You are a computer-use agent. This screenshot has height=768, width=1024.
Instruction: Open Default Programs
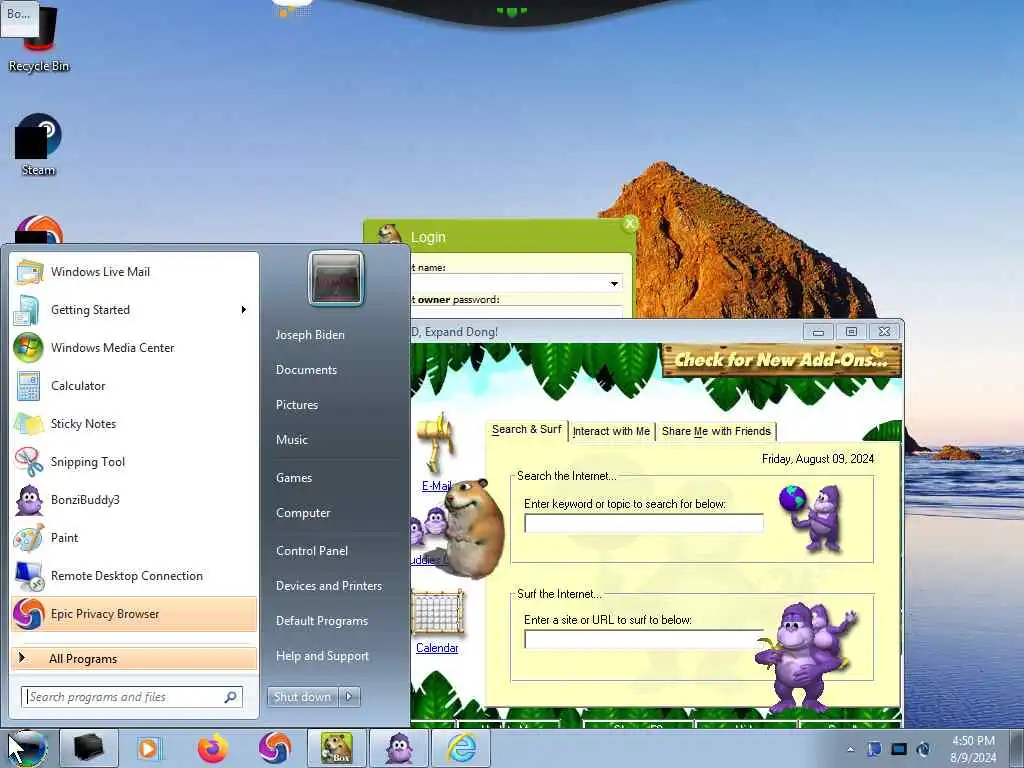[x=322, y=620]
